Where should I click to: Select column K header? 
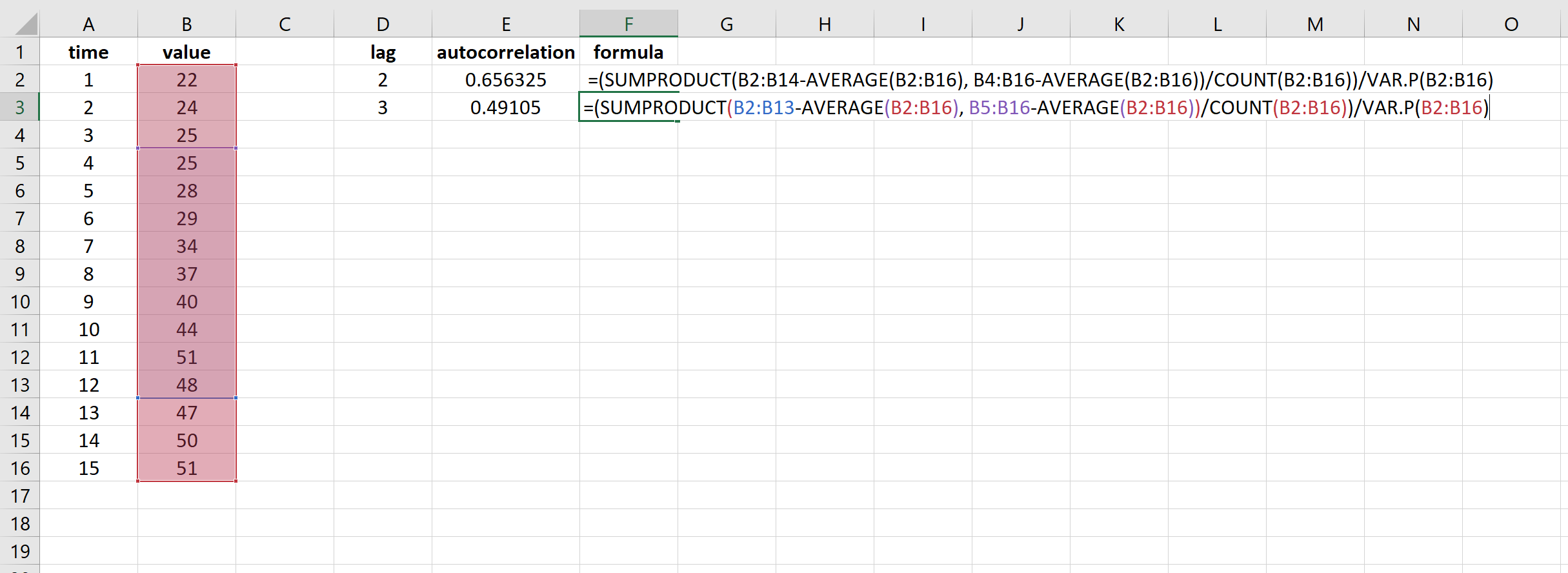click(x=1119, y=24)
